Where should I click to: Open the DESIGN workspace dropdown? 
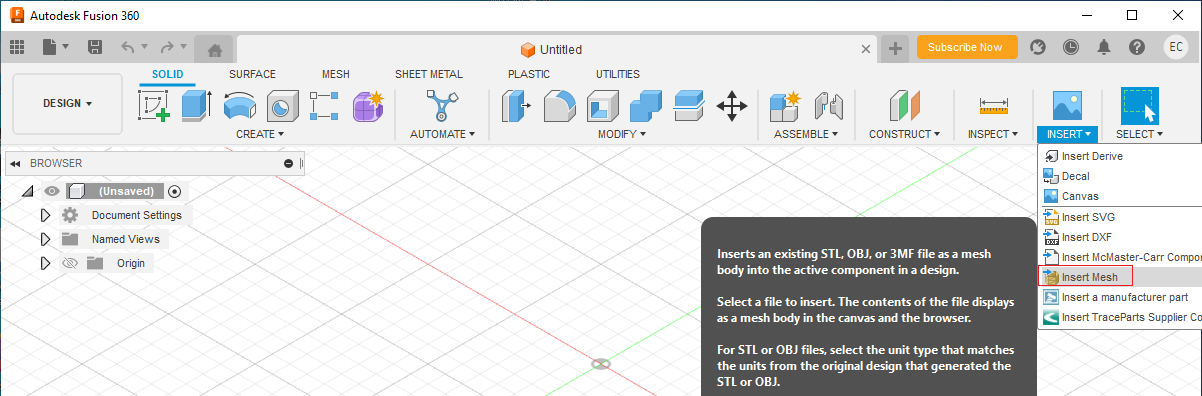67,104
